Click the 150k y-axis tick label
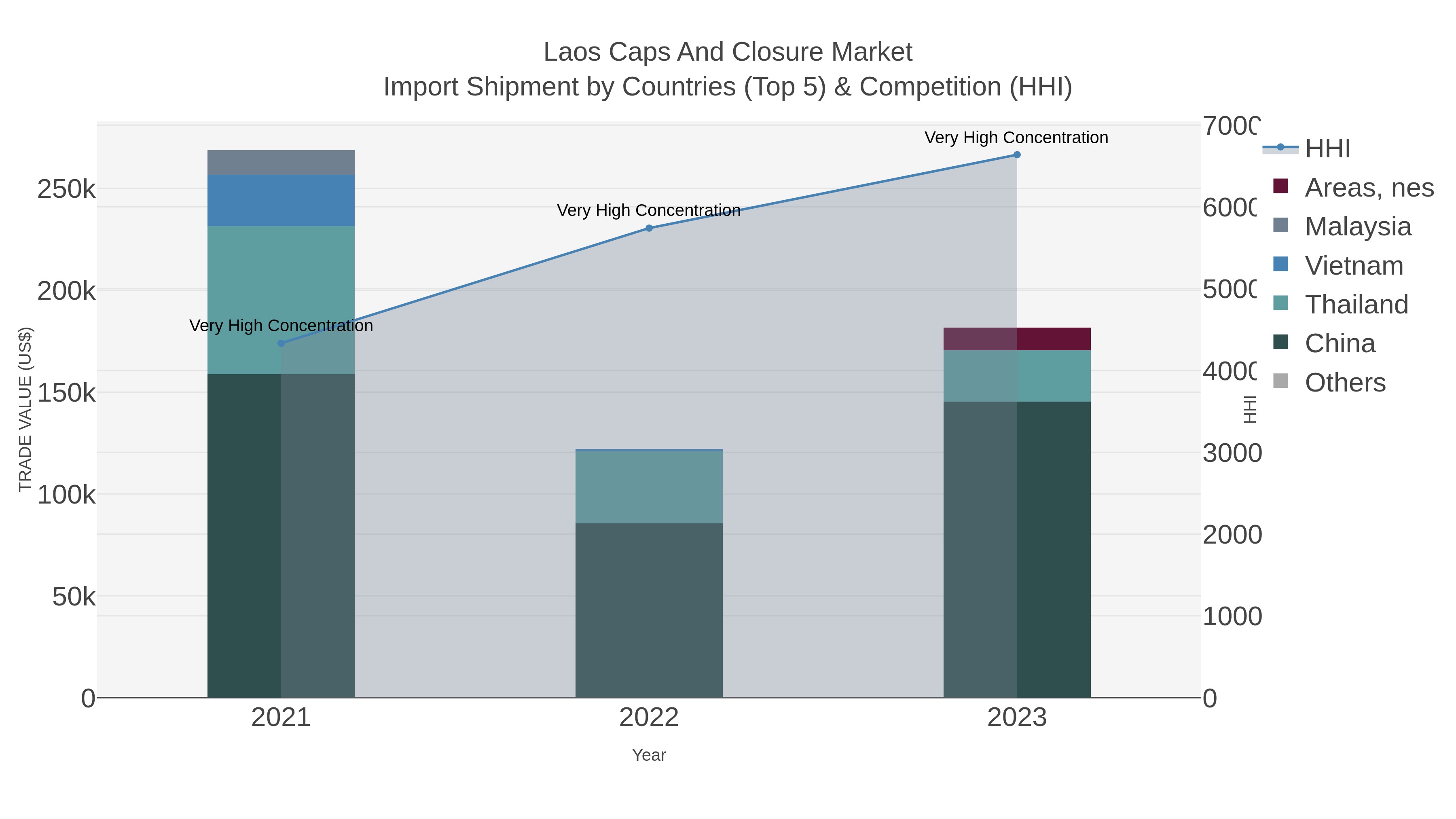The image size is (1456, 819). (66, 393)
